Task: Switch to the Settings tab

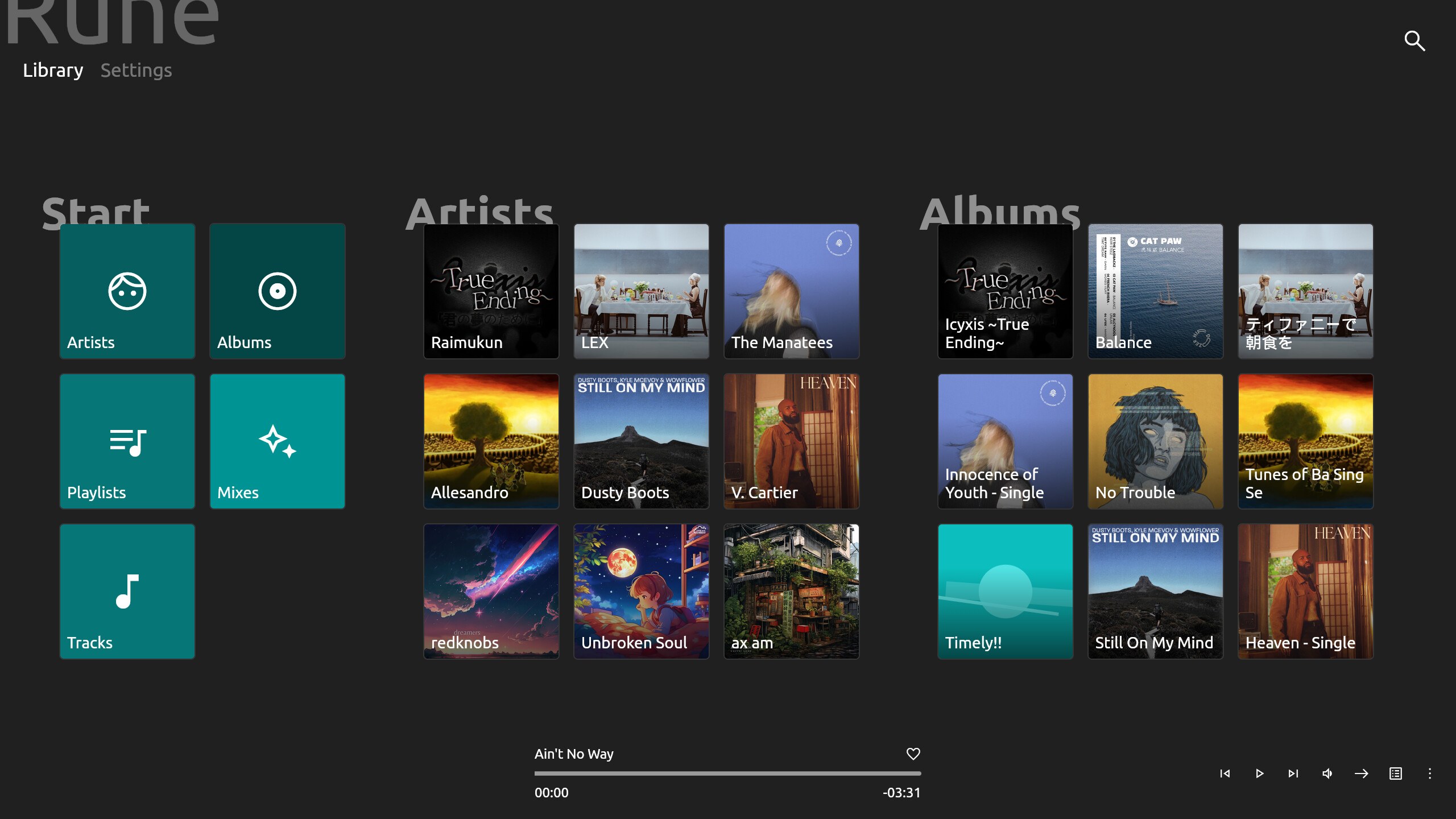Action: 136,70
